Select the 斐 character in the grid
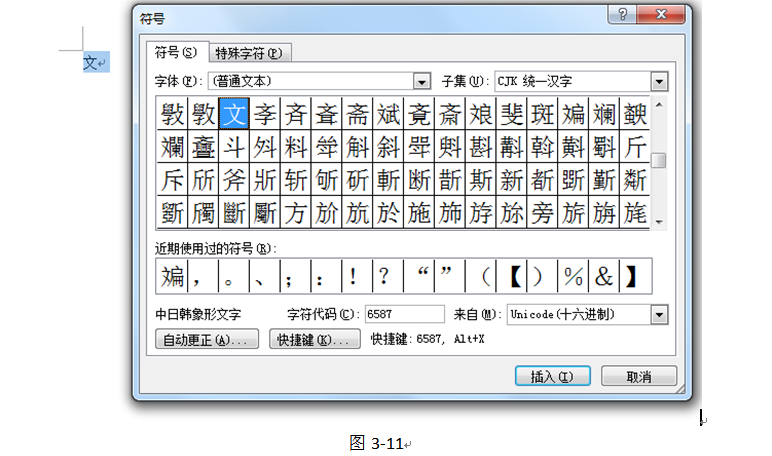Viewport: 772px width, 456px height. pyautogui.click(x=512, y=114)
